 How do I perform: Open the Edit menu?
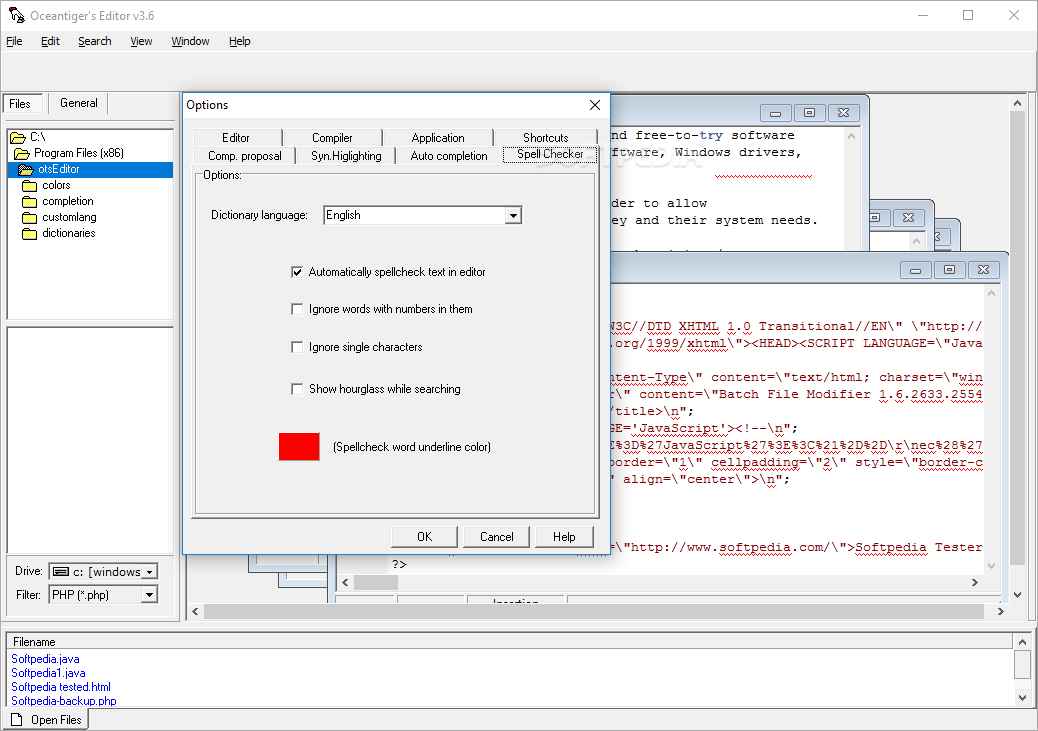[50, 41]
